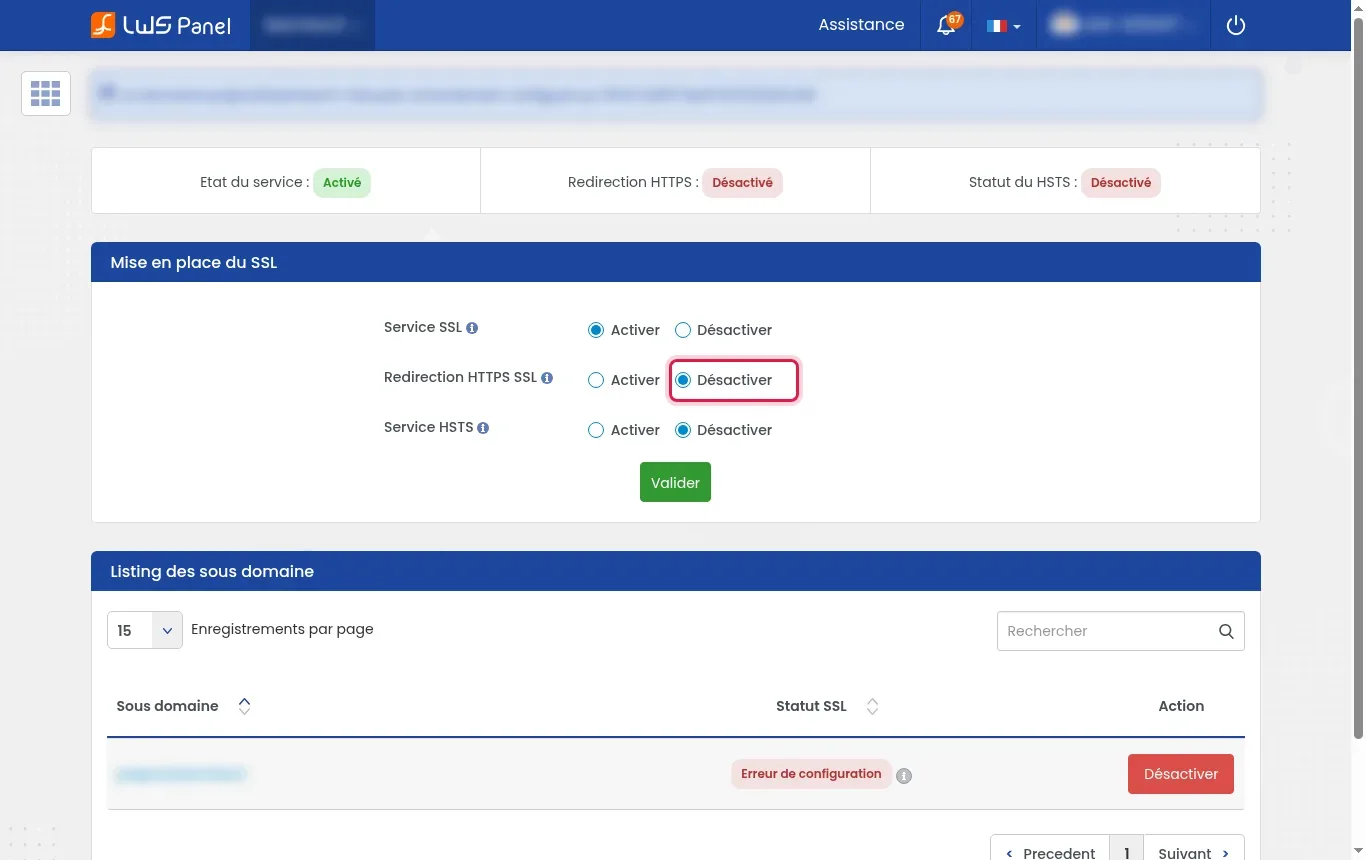Click the power logout icon
Image resolution: width=1366 pixels, height=860 pixels.
(1236, 25)
